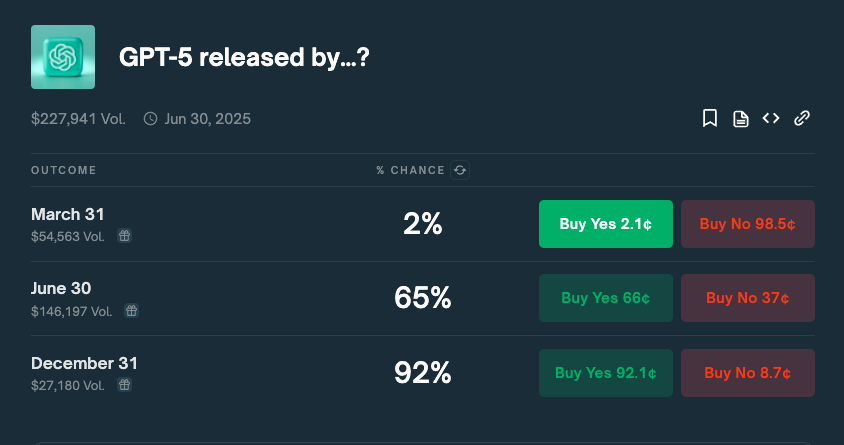This screenshot has height=445, width=844.
Task: Buy No at 98.5¢ for March 31
Action: pos(748,224)
